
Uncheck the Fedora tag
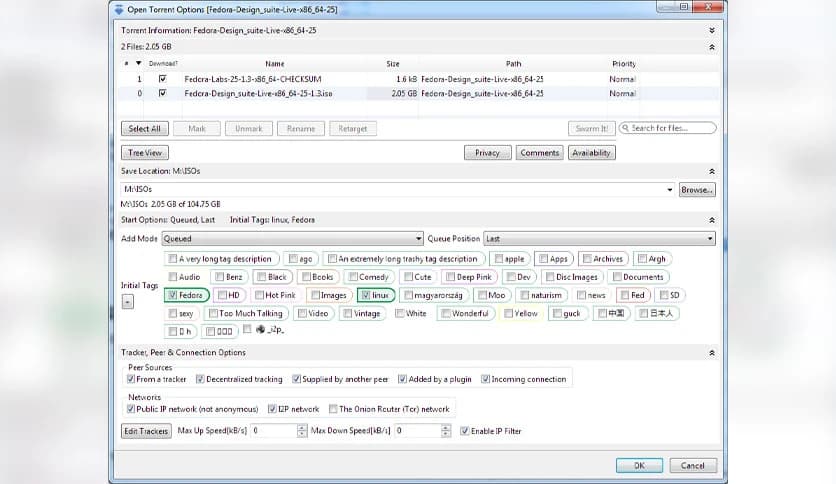point(173,295)
